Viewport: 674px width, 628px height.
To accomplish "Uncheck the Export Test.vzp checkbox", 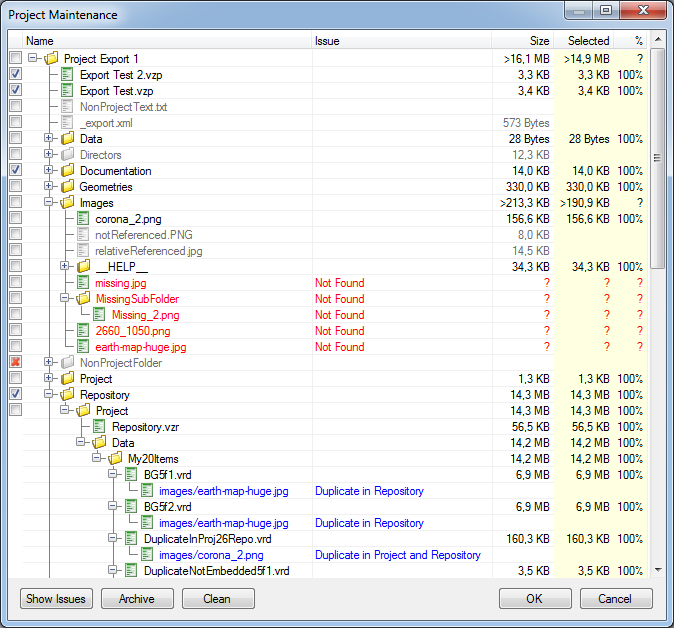I will (15, 91).
